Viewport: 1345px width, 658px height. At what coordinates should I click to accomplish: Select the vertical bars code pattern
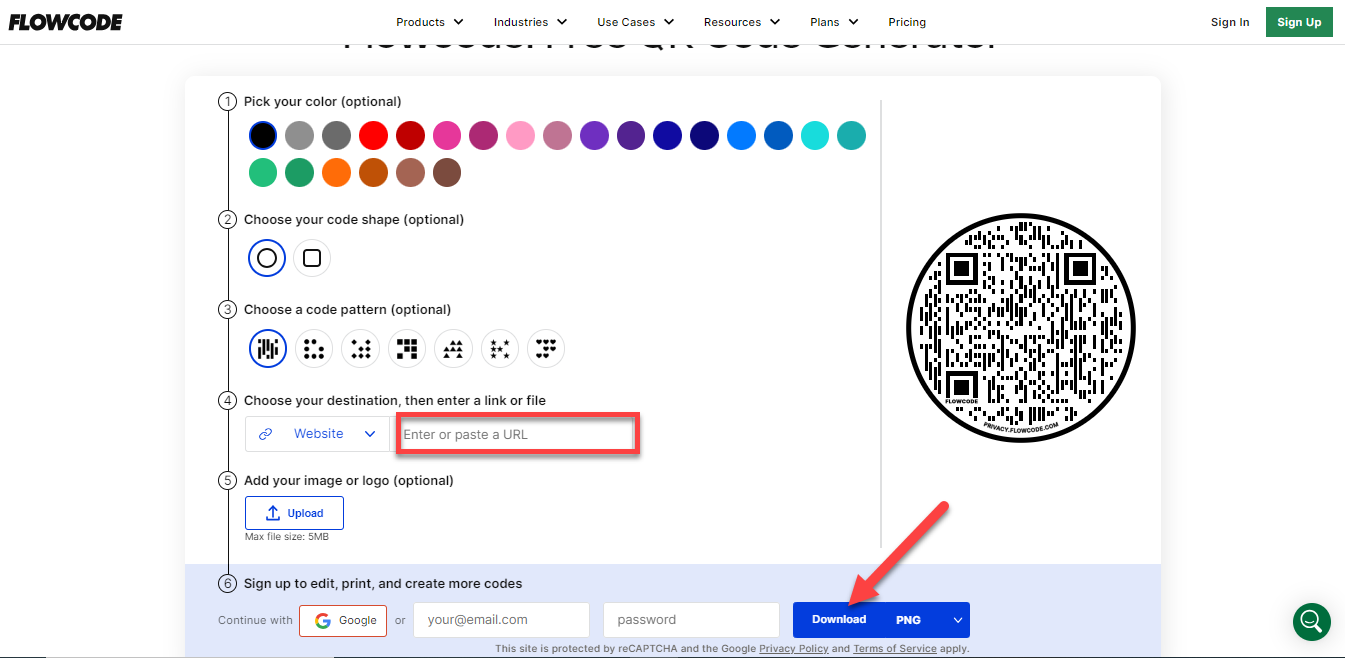point(267,348)
